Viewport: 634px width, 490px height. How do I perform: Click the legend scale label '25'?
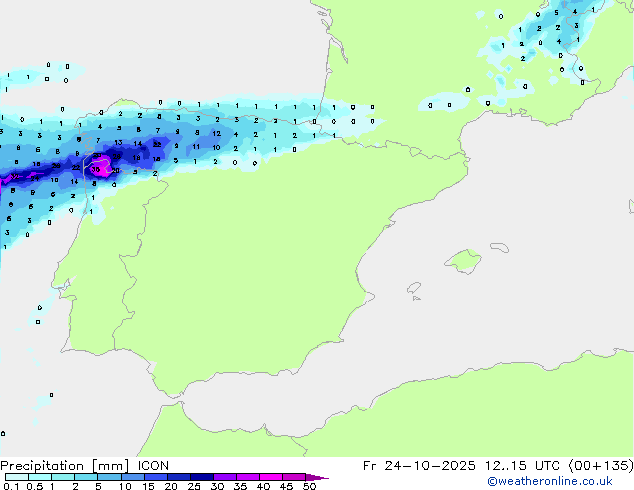click(x=194, y=486)
